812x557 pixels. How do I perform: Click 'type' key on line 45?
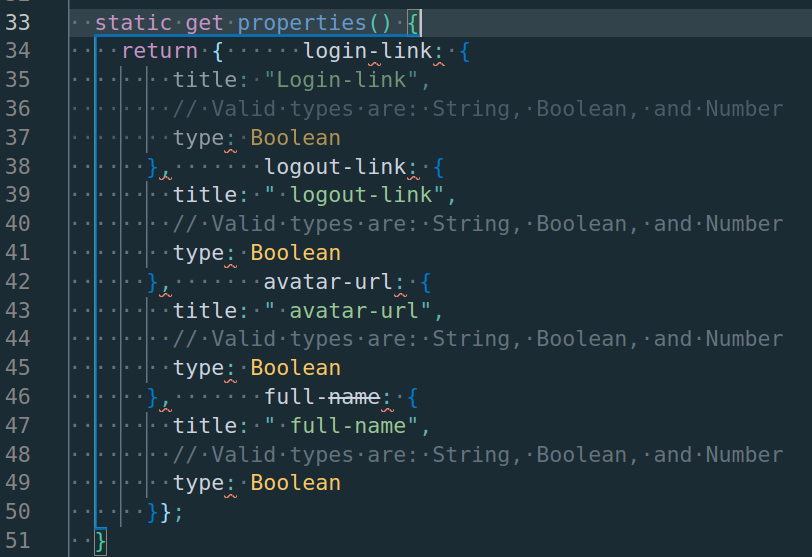199,369
